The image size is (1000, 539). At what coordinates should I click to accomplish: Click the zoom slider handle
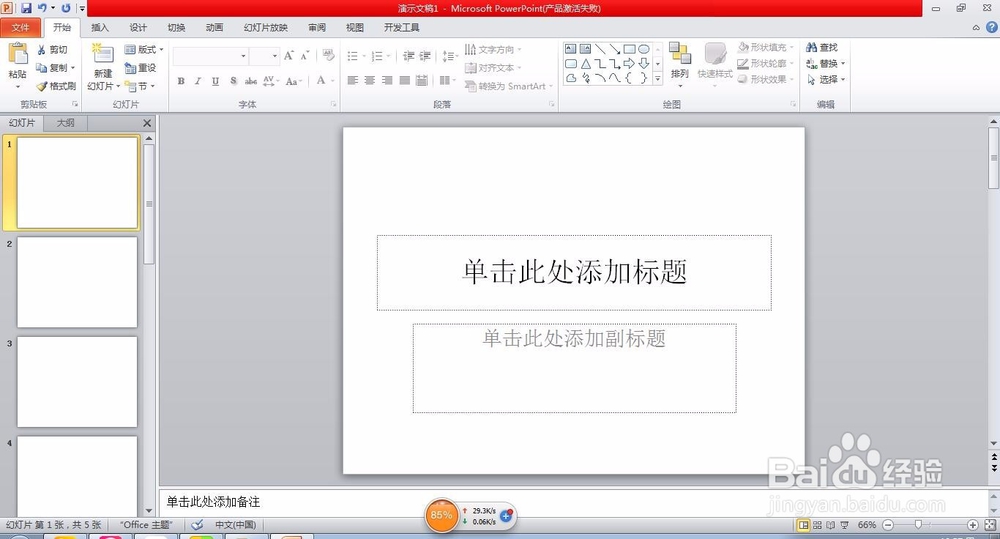(918, 524)
